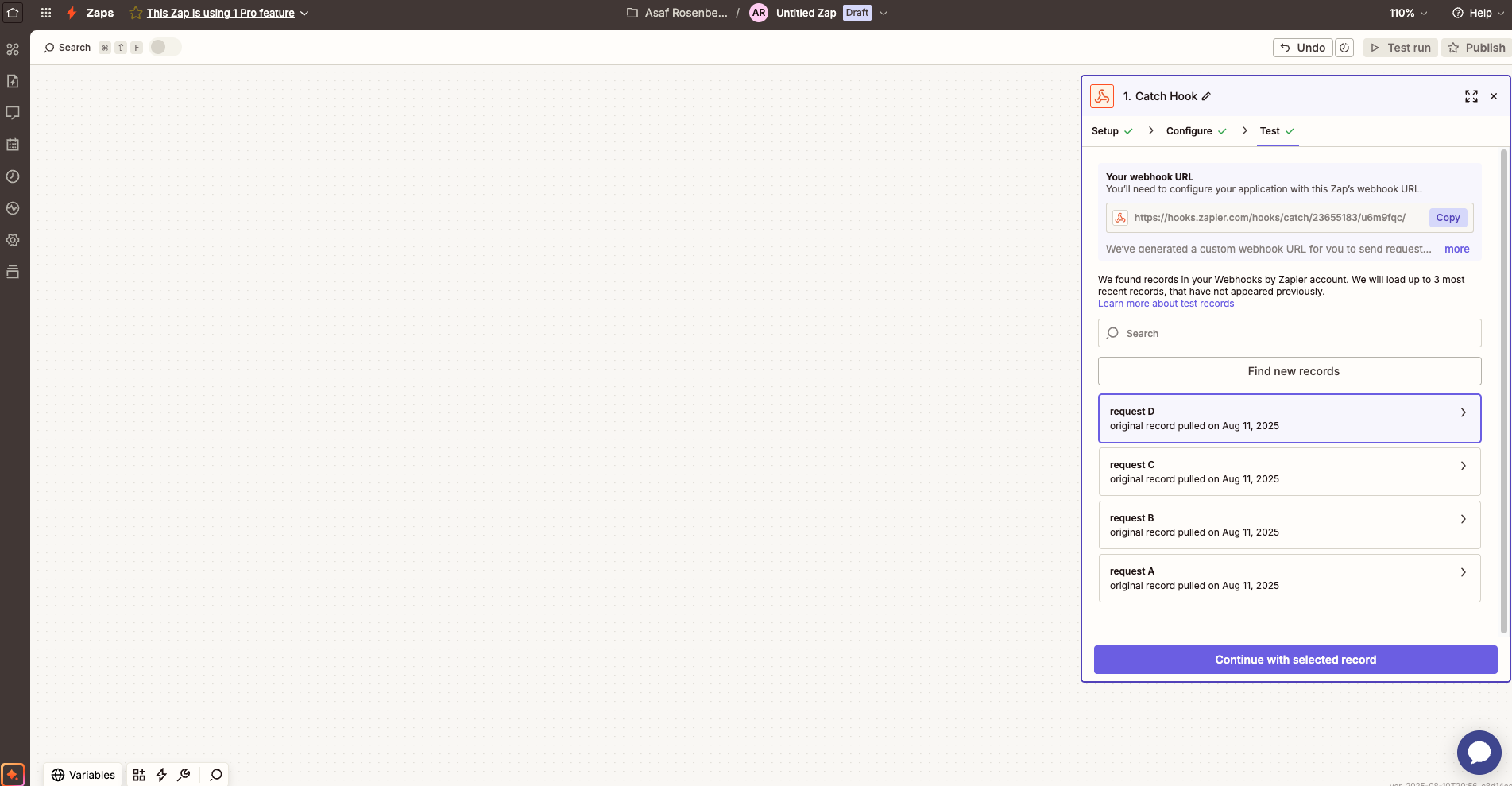
Task: Toggle the switch next to Search shortcut
Action: point(165,48)
